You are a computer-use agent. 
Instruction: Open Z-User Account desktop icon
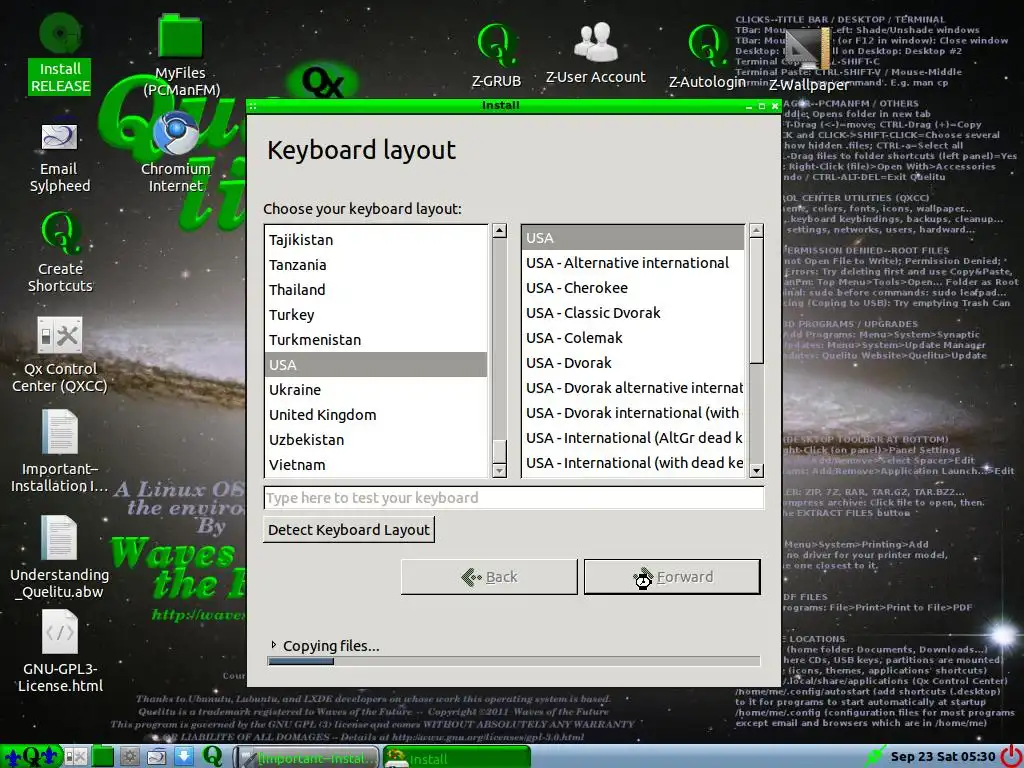click(596, 54)
